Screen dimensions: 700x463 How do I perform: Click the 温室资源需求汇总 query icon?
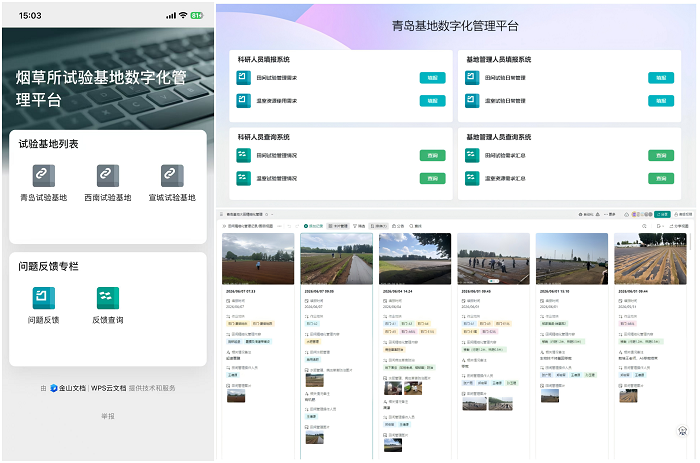tap(472, 178)
